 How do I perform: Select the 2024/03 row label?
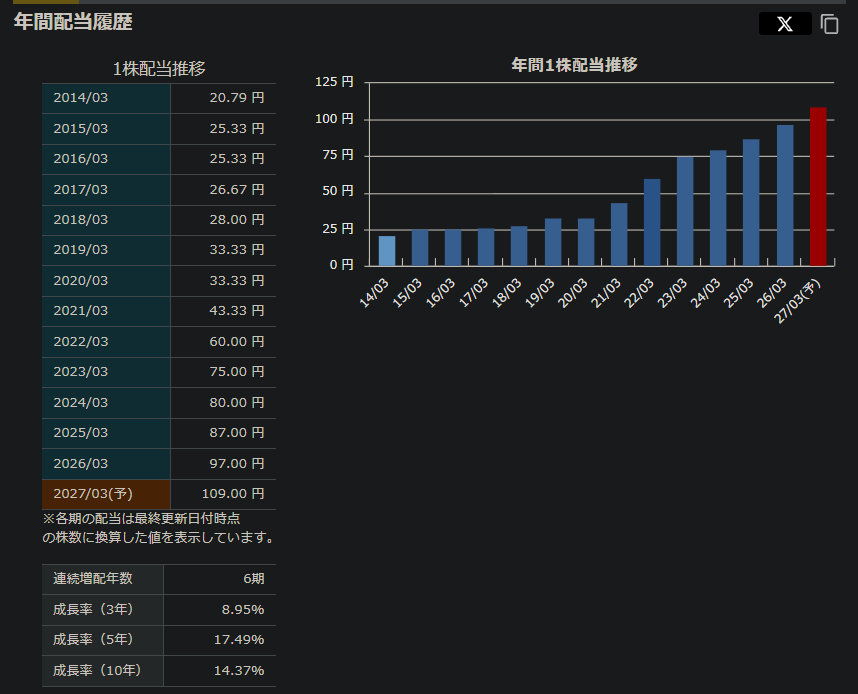click(x=80, y=403)
